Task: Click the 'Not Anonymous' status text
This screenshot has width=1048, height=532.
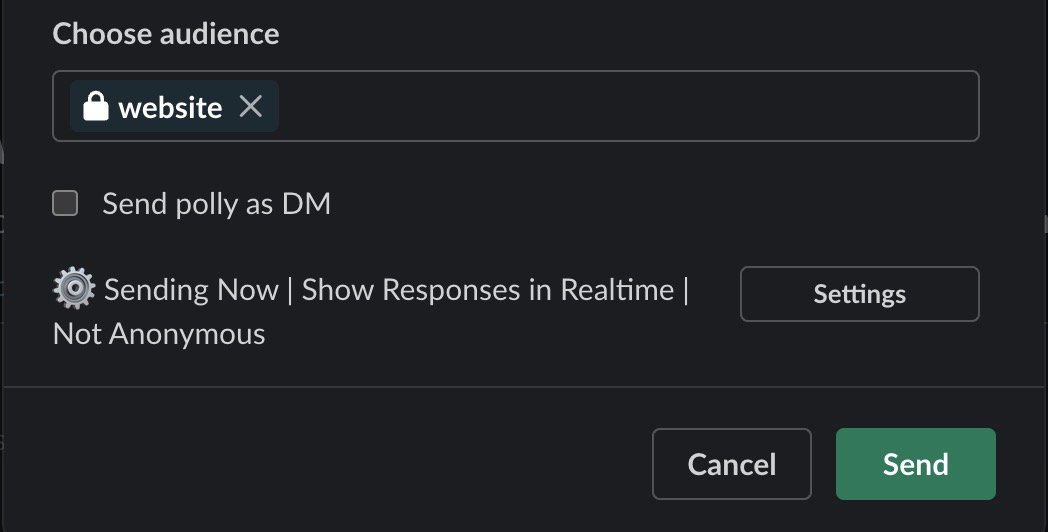Action: click(159, 334)
